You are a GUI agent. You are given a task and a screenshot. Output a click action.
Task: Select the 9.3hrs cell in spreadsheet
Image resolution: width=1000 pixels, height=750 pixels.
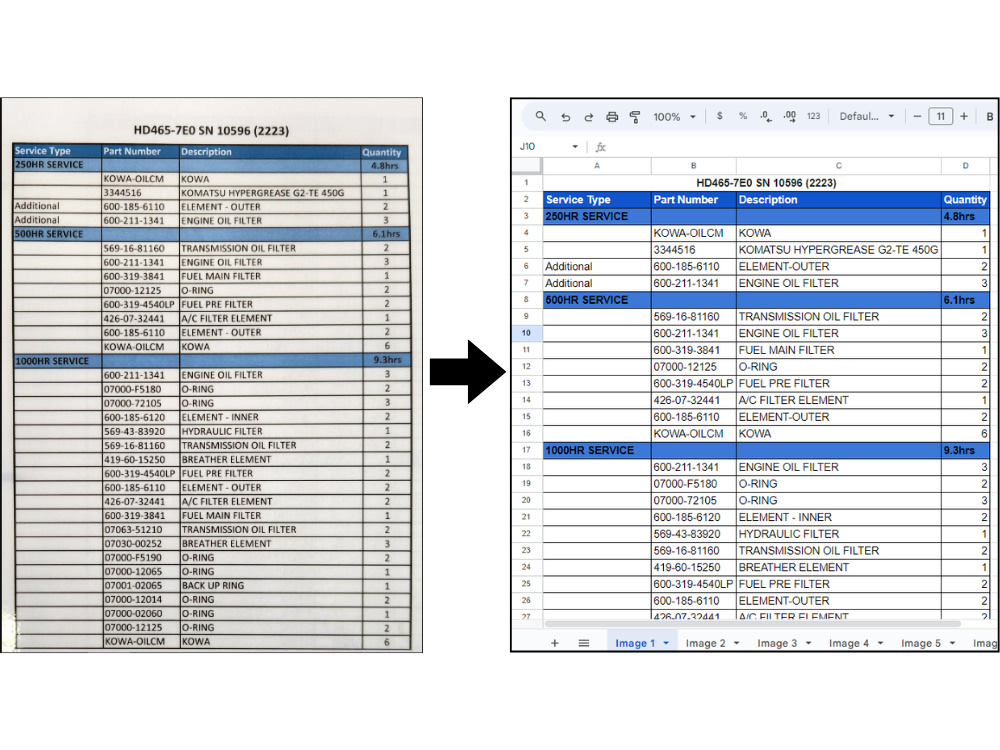pyautogui.click(x=966, y=450)
